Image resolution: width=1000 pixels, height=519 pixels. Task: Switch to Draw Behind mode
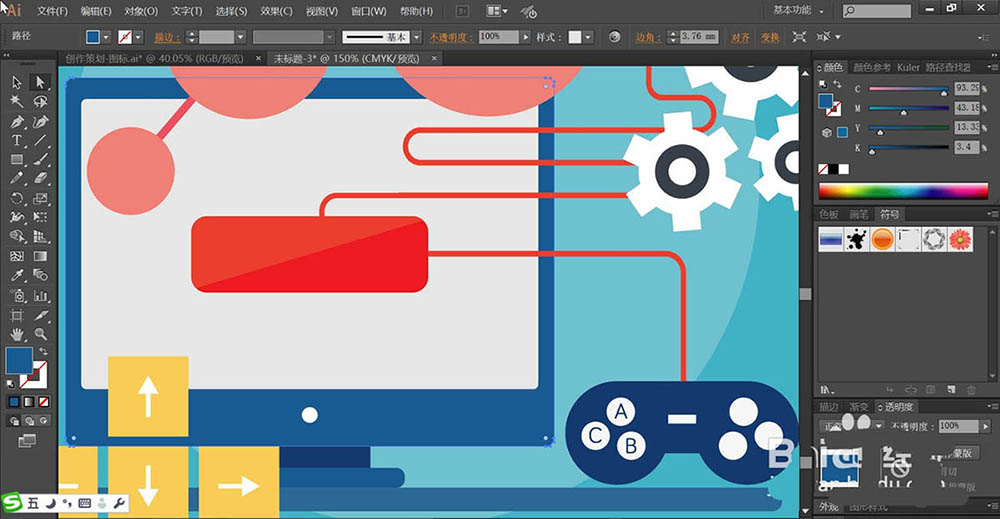coord(29,421)
